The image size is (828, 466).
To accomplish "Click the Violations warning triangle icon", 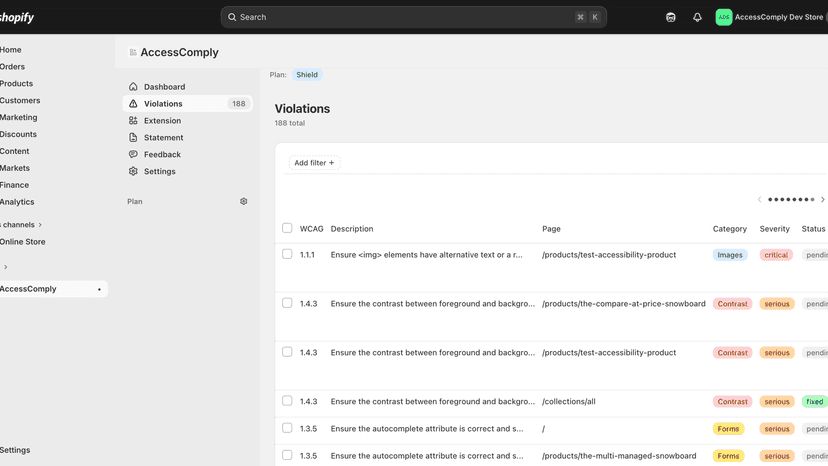I will pos(133,104).
